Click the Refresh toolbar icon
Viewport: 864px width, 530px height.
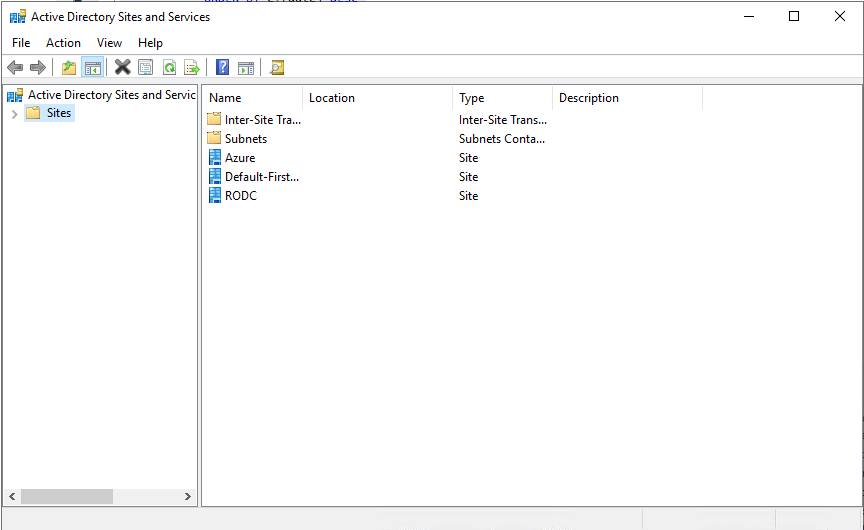click(x=169, y=68)
